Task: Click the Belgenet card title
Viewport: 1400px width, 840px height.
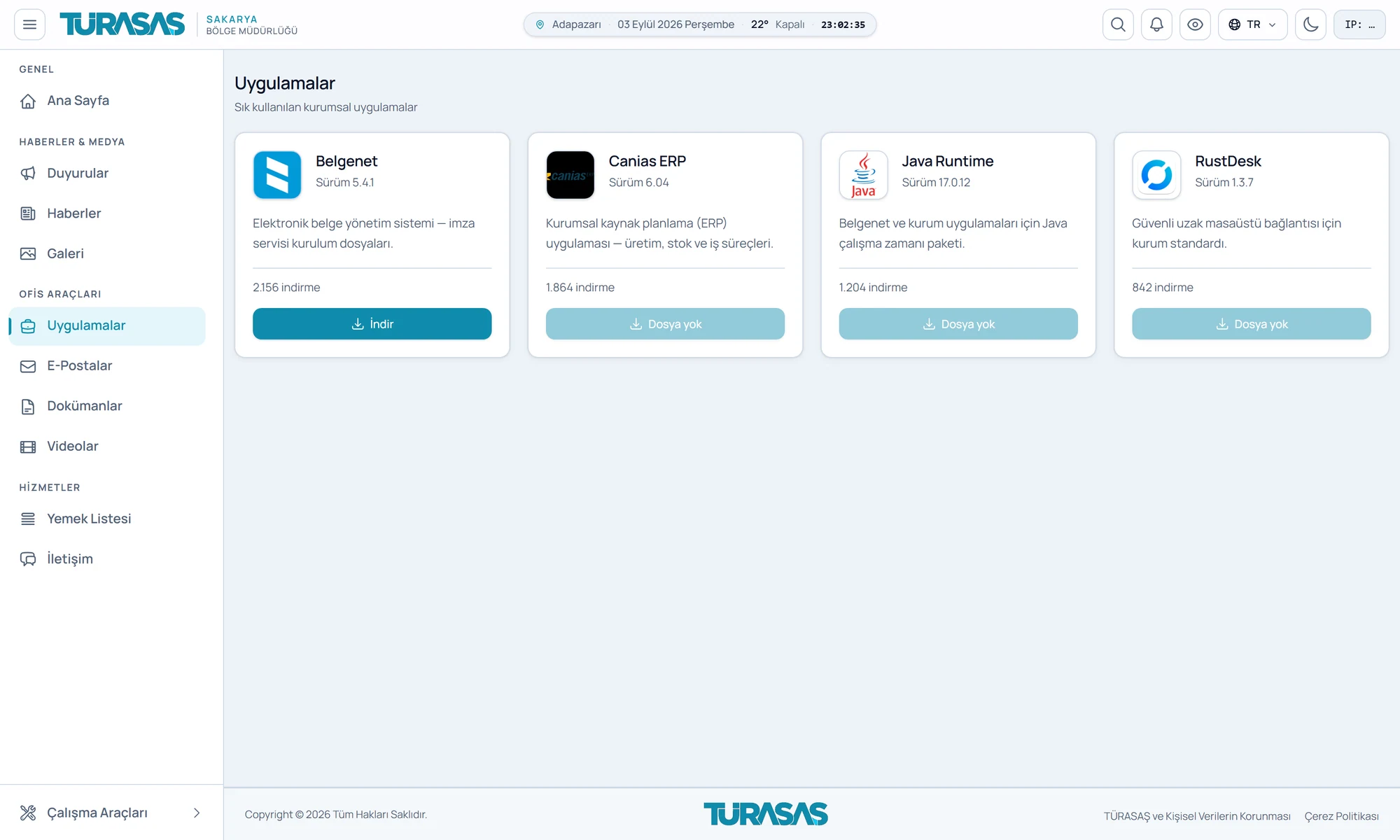Action: (x=346, y=162)
